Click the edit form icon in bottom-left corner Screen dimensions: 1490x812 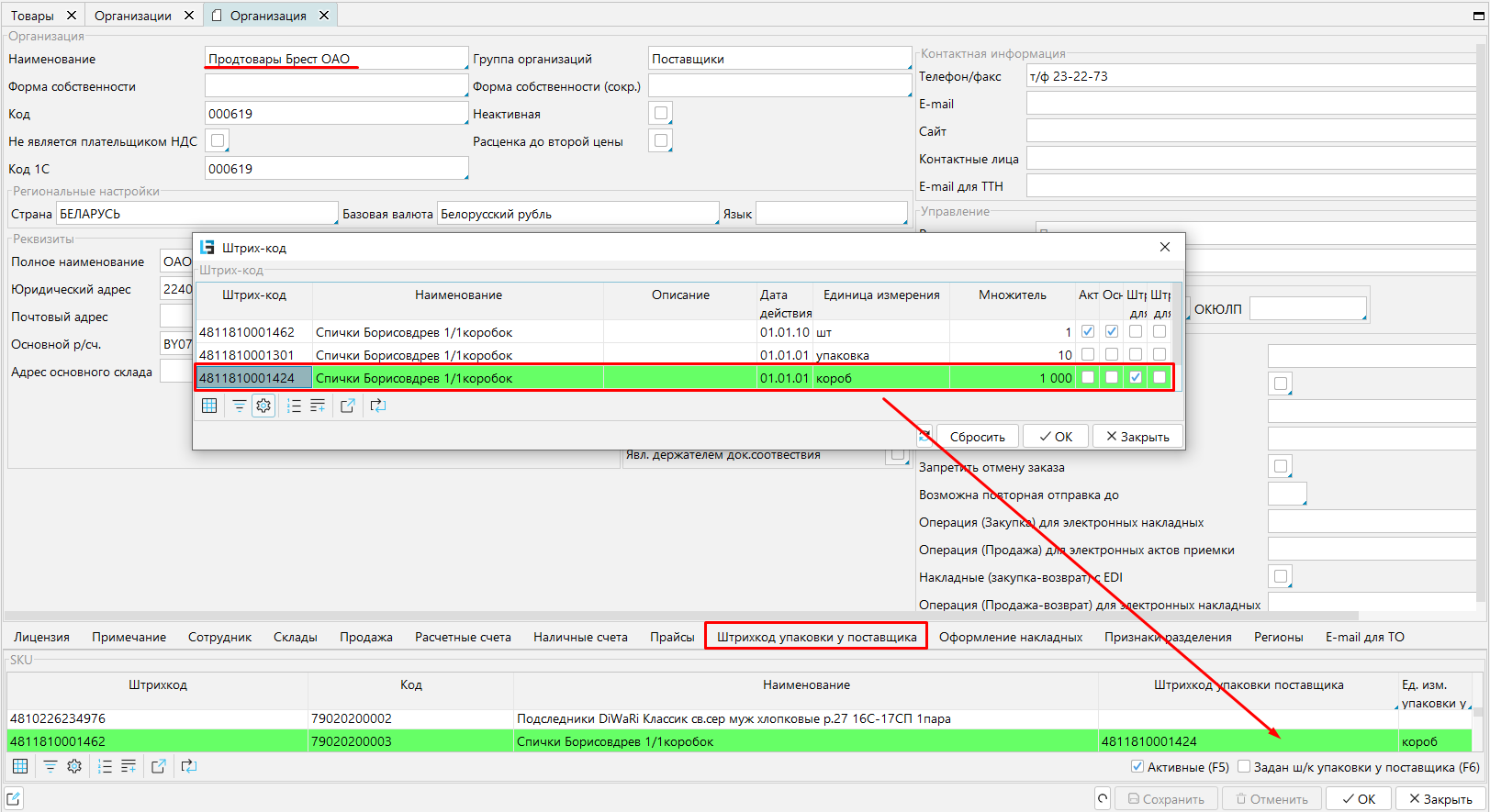[x=14, y=798]
